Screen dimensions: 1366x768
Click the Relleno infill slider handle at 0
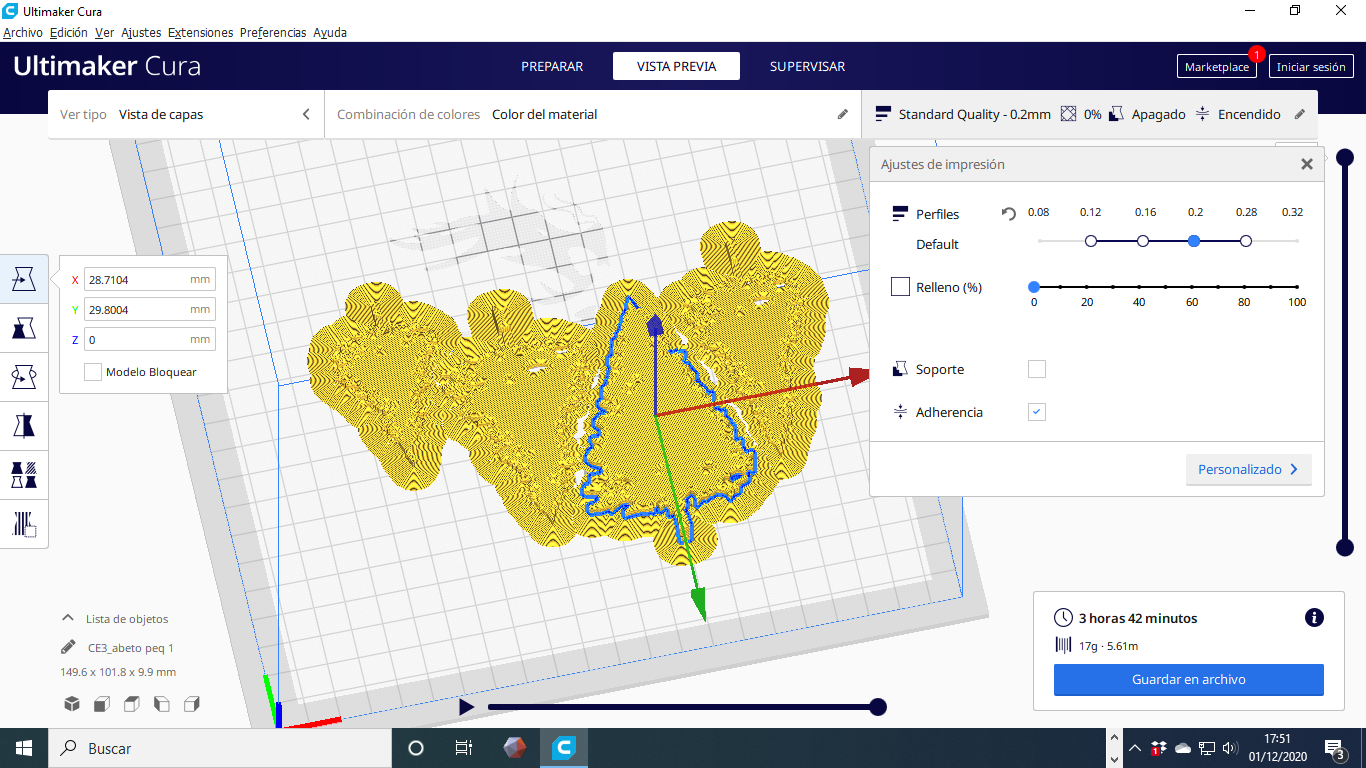pos(1034,287)
